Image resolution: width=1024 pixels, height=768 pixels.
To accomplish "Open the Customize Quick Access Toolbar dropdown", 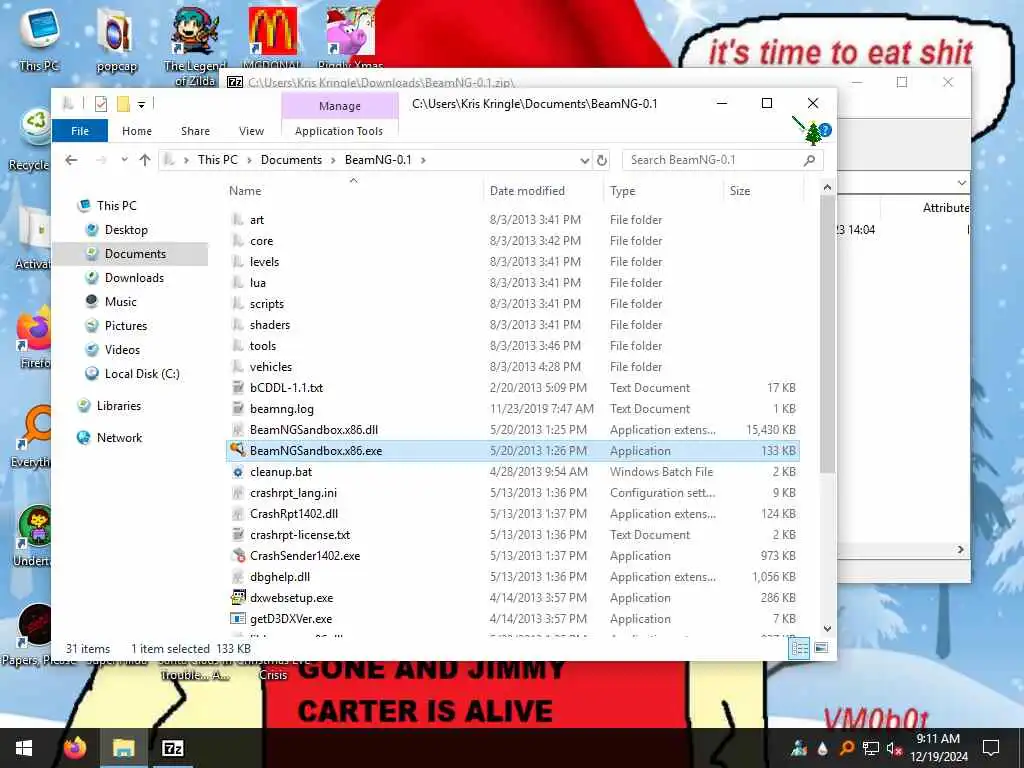I will point(142,104).
